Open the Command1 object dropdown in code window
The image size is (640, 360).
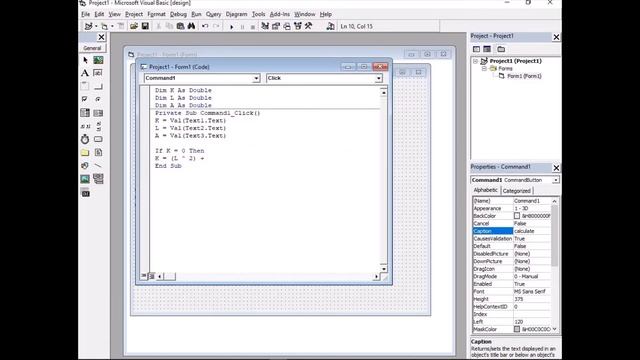pos(256,78)
